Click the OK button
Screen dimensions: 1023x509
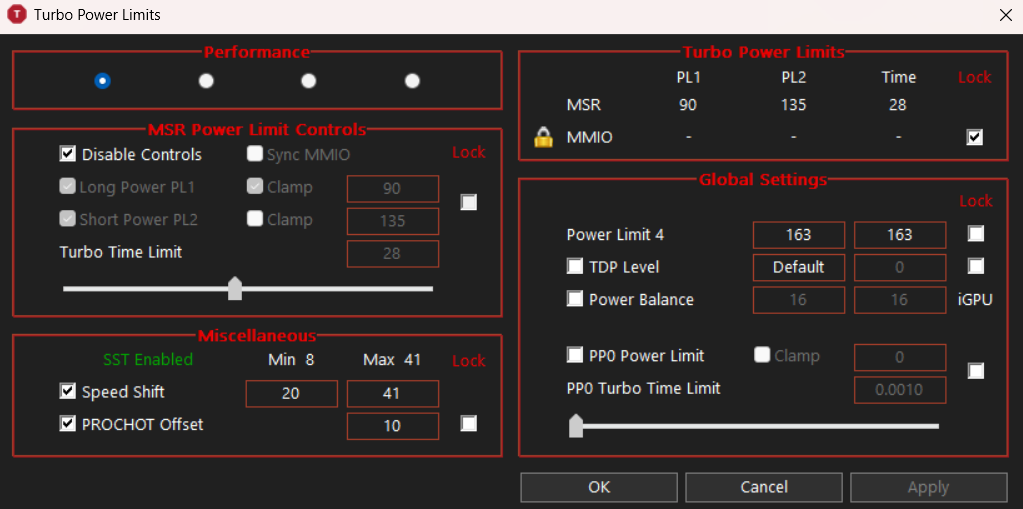[x=599, y=487]
